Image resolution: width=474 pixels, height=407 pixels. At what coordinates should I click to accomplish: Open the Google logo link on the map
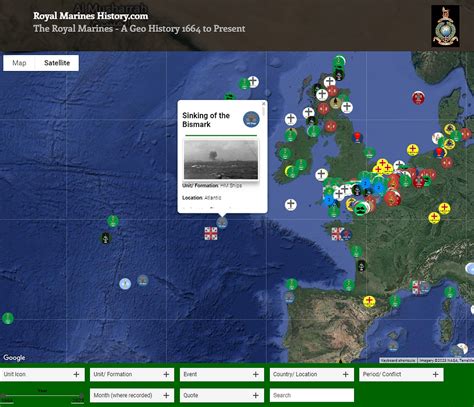point(14,358)
